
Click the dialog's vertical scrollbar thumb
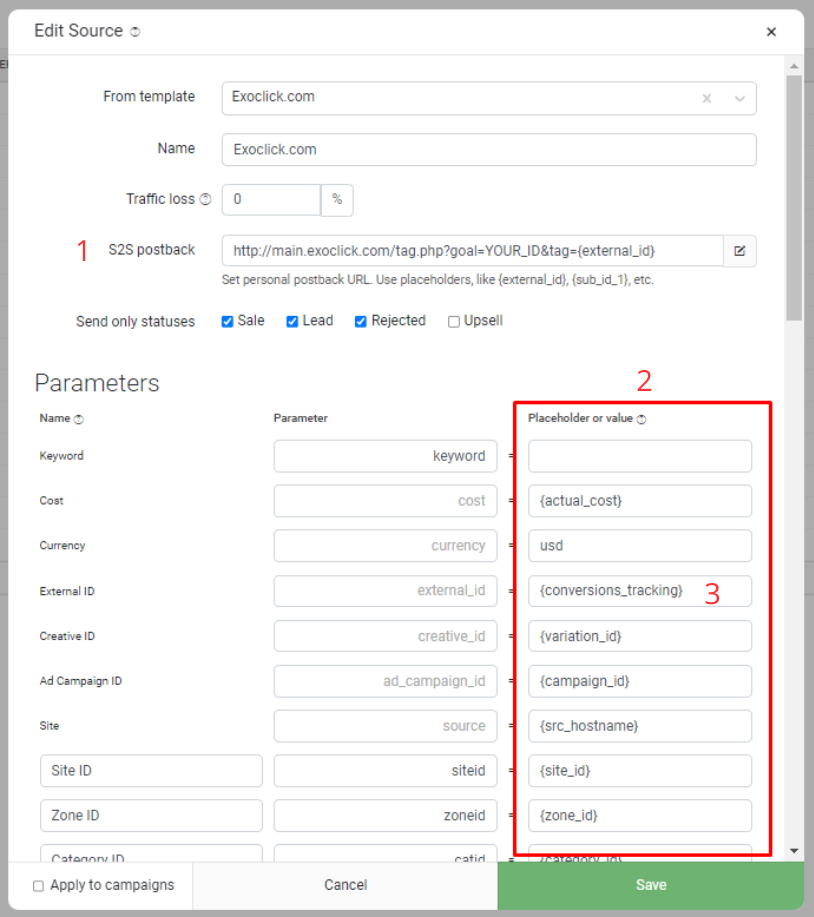[x=794, y=198]
